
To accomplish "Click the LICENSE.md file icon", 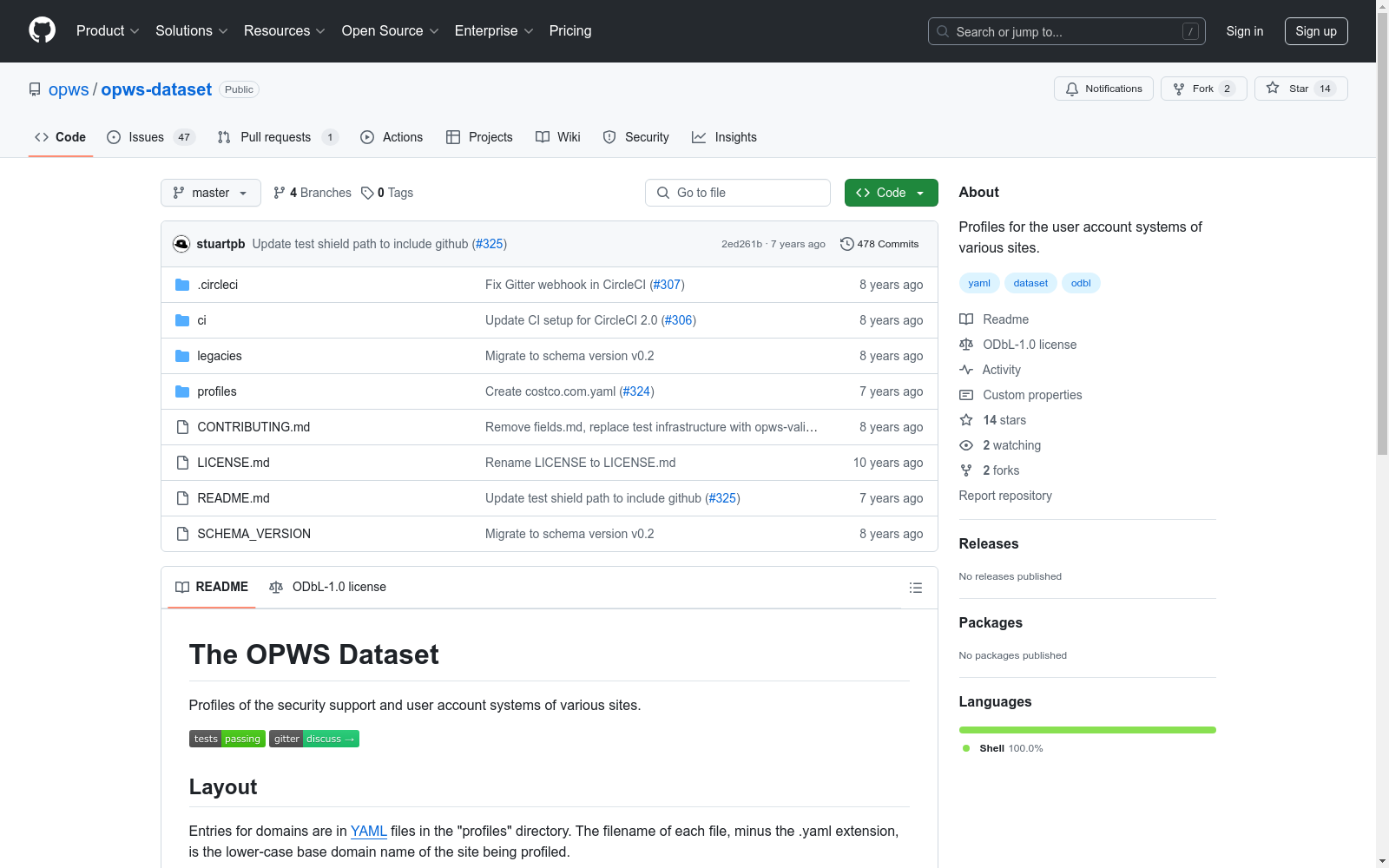I will click(x=182, y=463).
